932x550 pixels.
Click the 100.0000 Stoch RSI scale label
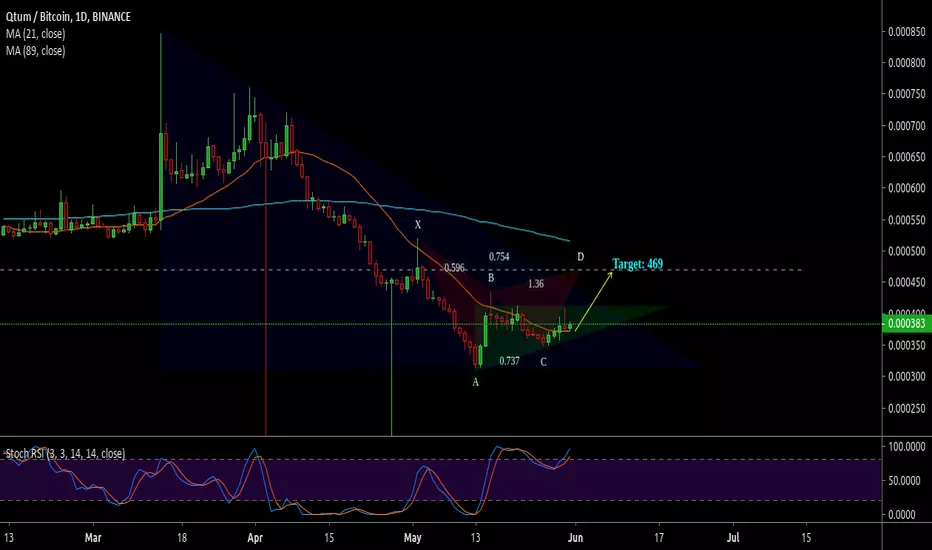pyautogui.click(x=906, y=447)
